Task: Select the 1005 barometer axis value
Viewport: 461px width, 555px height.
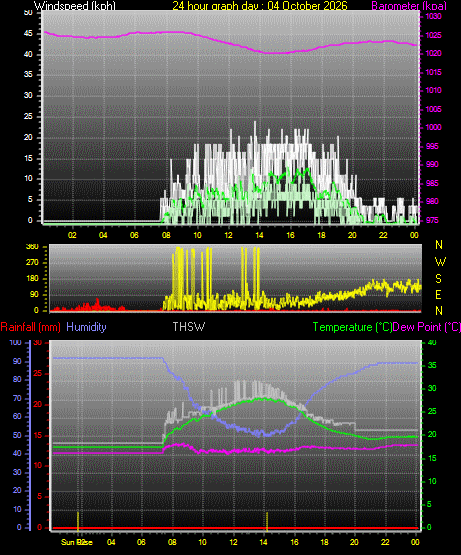Action: 433,109
